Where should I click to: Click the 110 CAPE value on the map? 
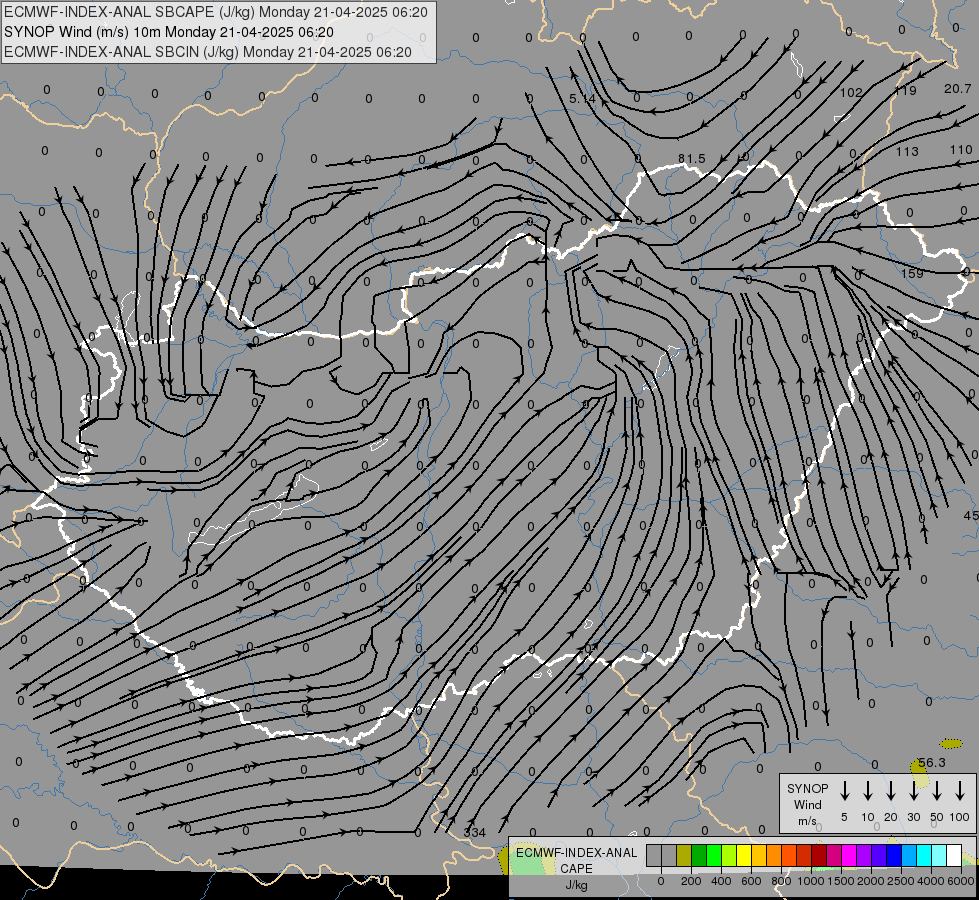962,149
